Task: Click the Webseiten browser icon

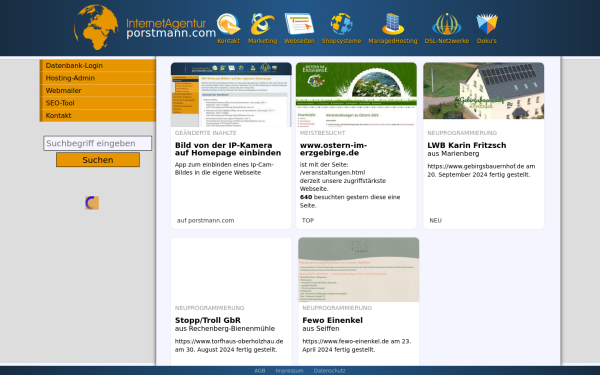Action: pyautogui.click(x=299, y=24)
